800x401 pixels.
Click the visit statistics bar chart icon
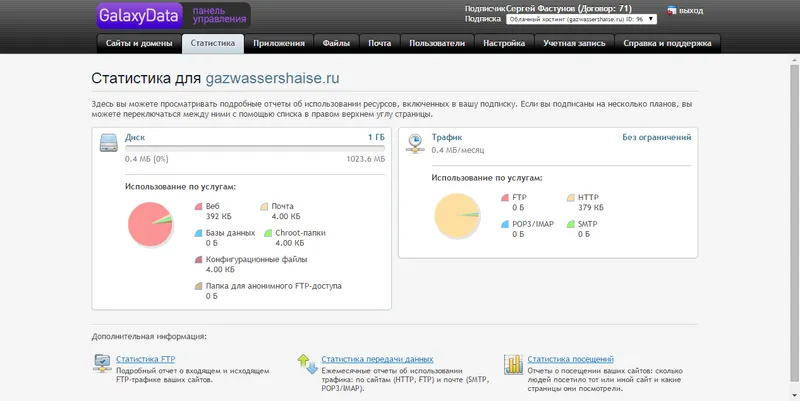pyautogui.click(x=513, y=364)
